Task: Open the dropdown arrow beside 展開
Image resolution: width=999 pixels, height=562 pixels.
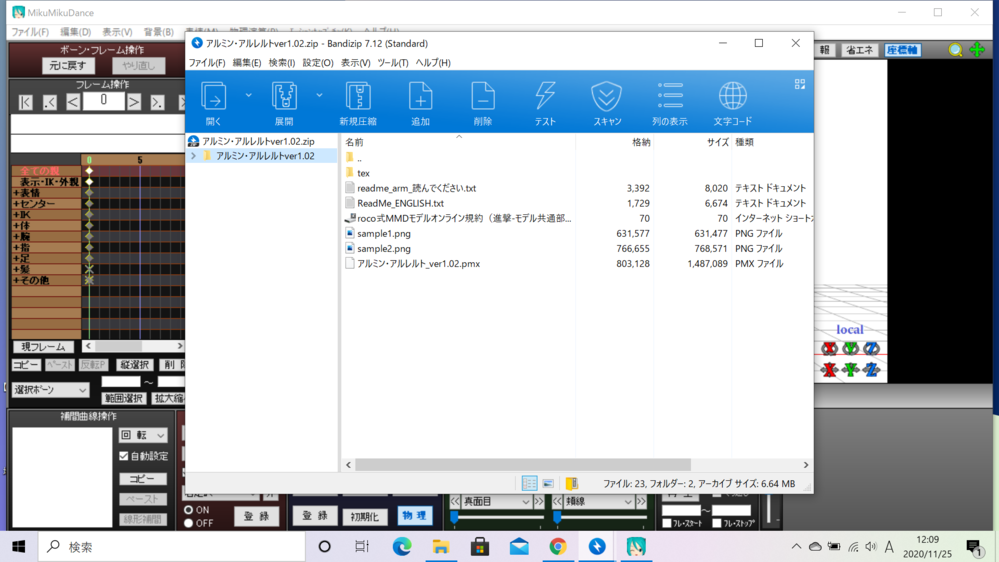Action: pos(319,96)
